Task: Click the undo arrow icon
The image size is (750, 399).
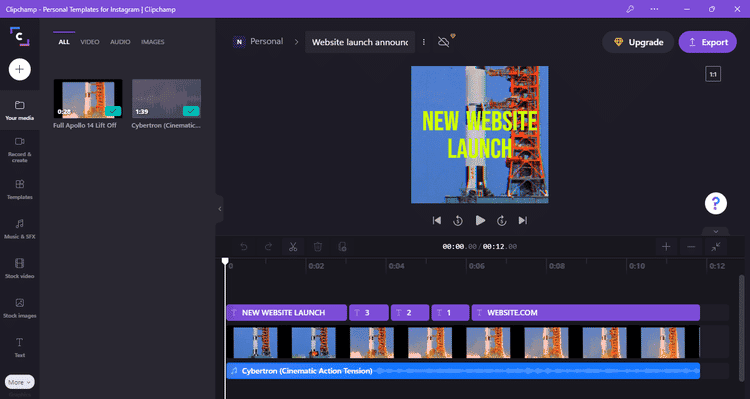Action: (243, 247)
